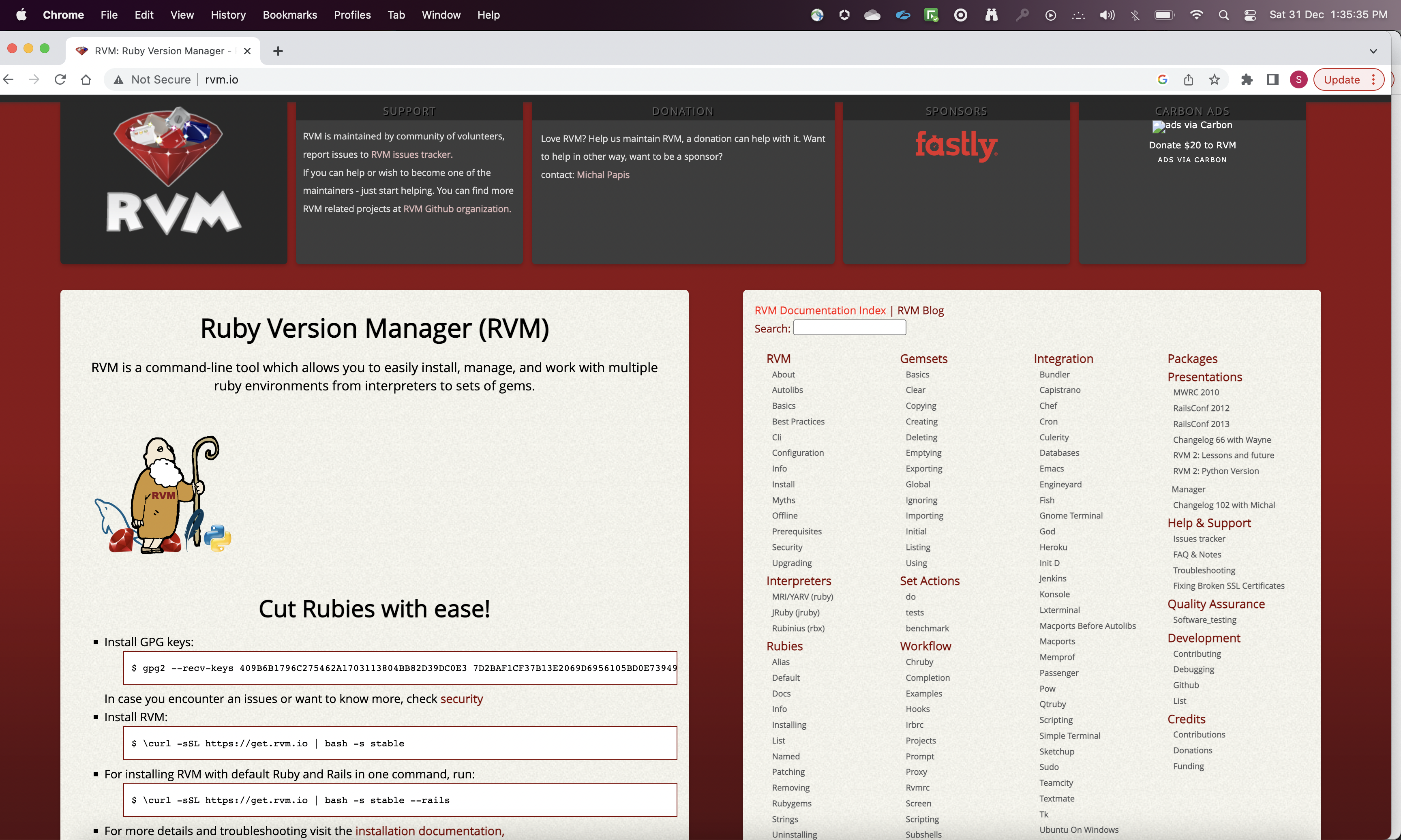Click the Update button in Chrome
The image size is (1401, 840).
pyautogui.click(x=1348, y=80)
